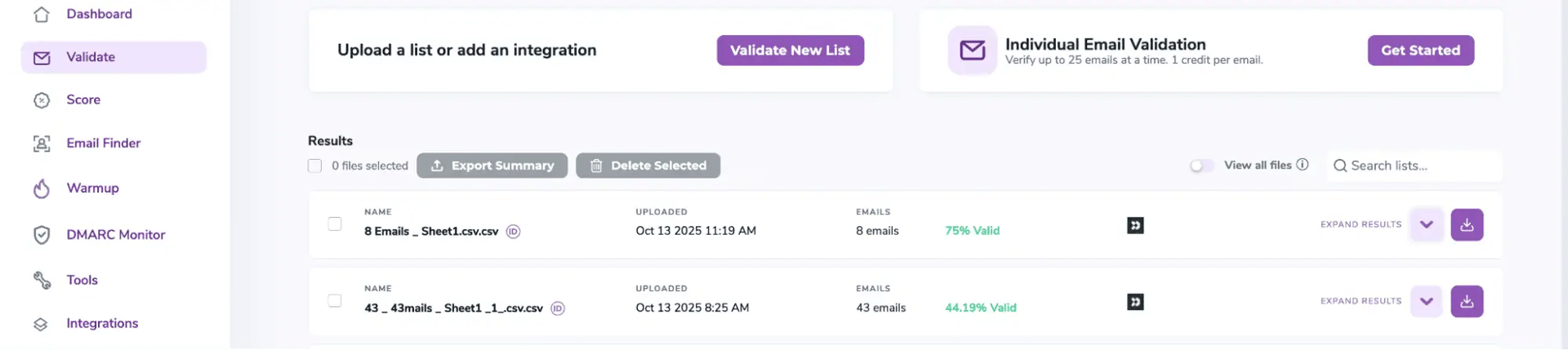Open the Email Finder section
1568x350 pixels.
pyautogui.click(x=103, y=144)
